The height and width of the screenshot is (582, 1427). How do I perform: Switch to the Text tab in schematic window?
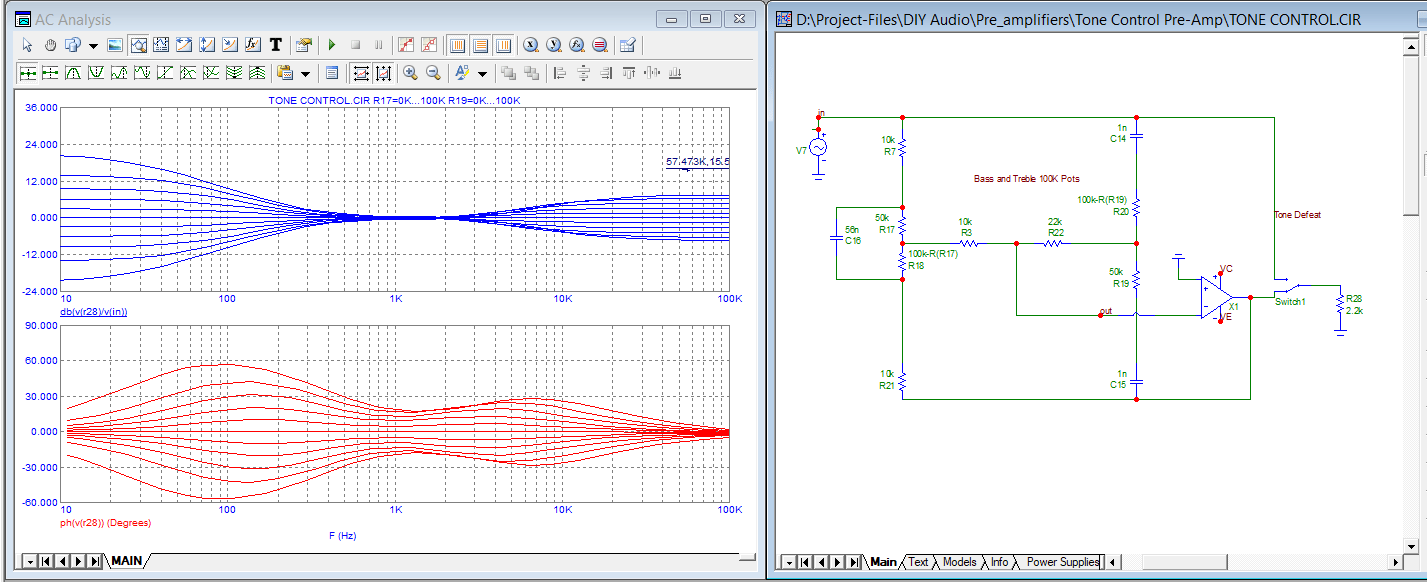pyautogui.click(x=918, y=562)
